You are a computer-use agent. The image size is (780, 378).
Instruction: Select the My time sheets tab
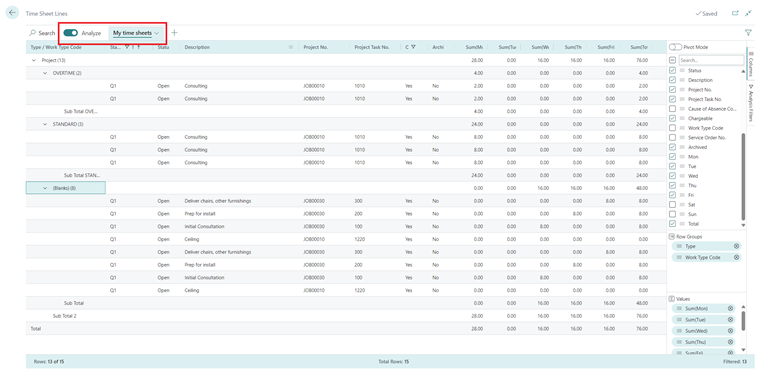(132, 33)
